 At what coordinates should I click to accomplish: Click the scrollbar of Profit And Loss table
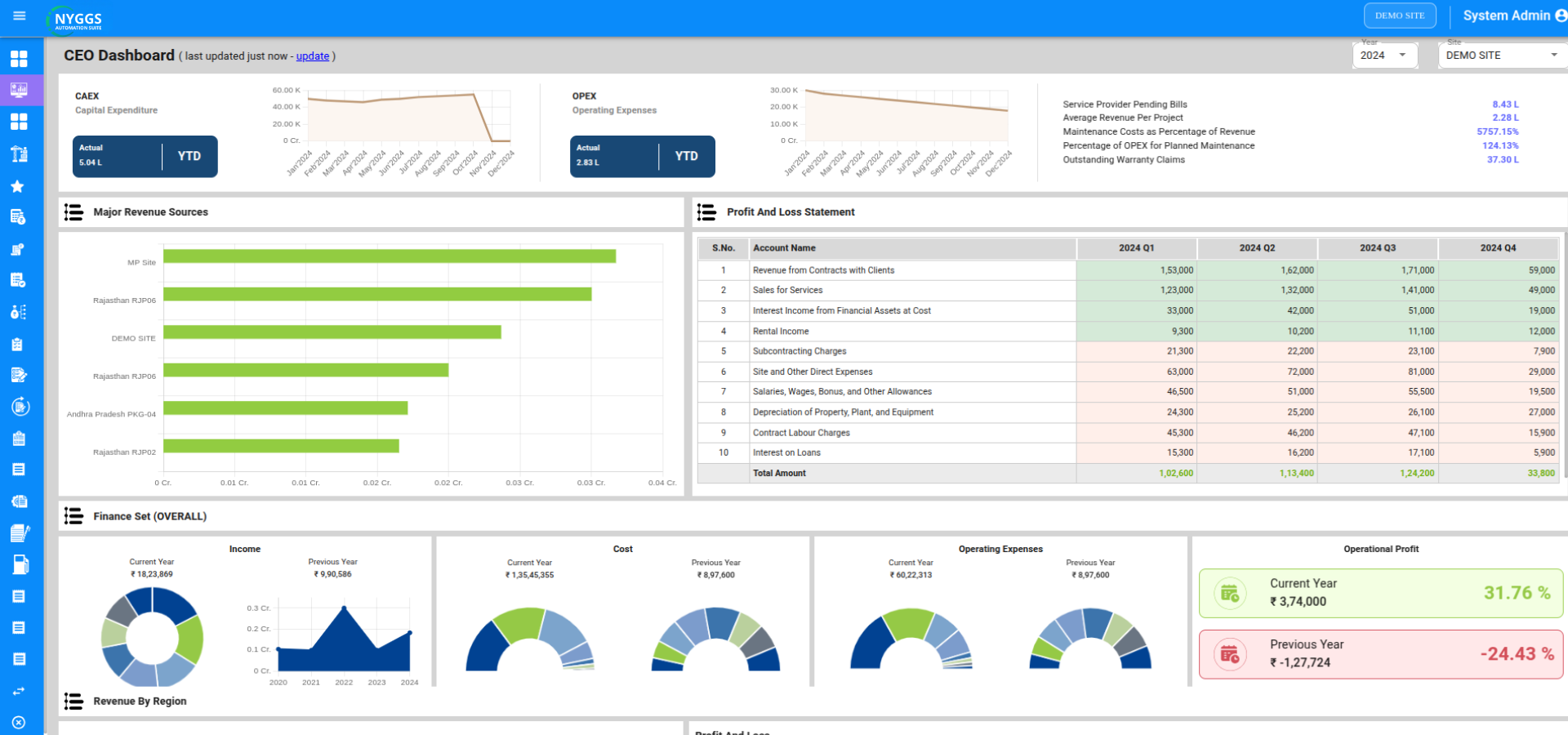(x=1565, y=356)
